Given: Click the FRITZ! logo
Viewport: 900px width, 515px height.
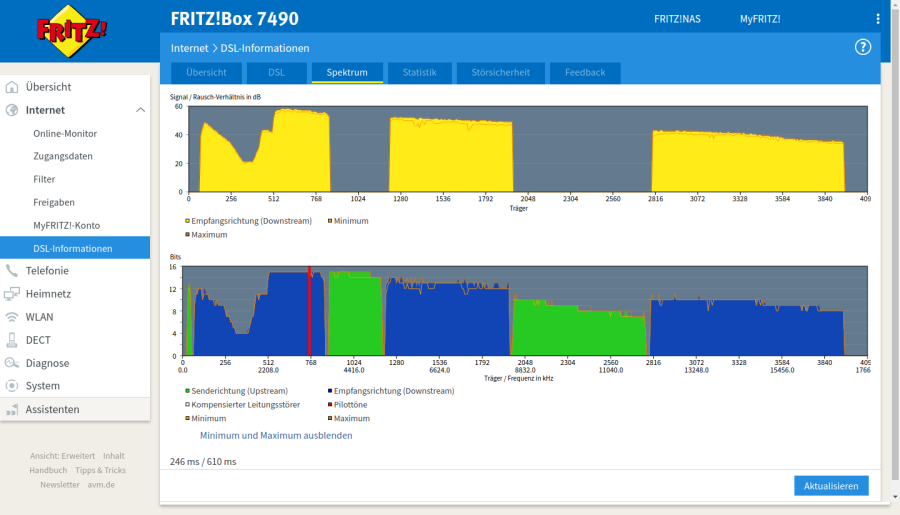Looking at the screenshot, I should click(72, 31).
